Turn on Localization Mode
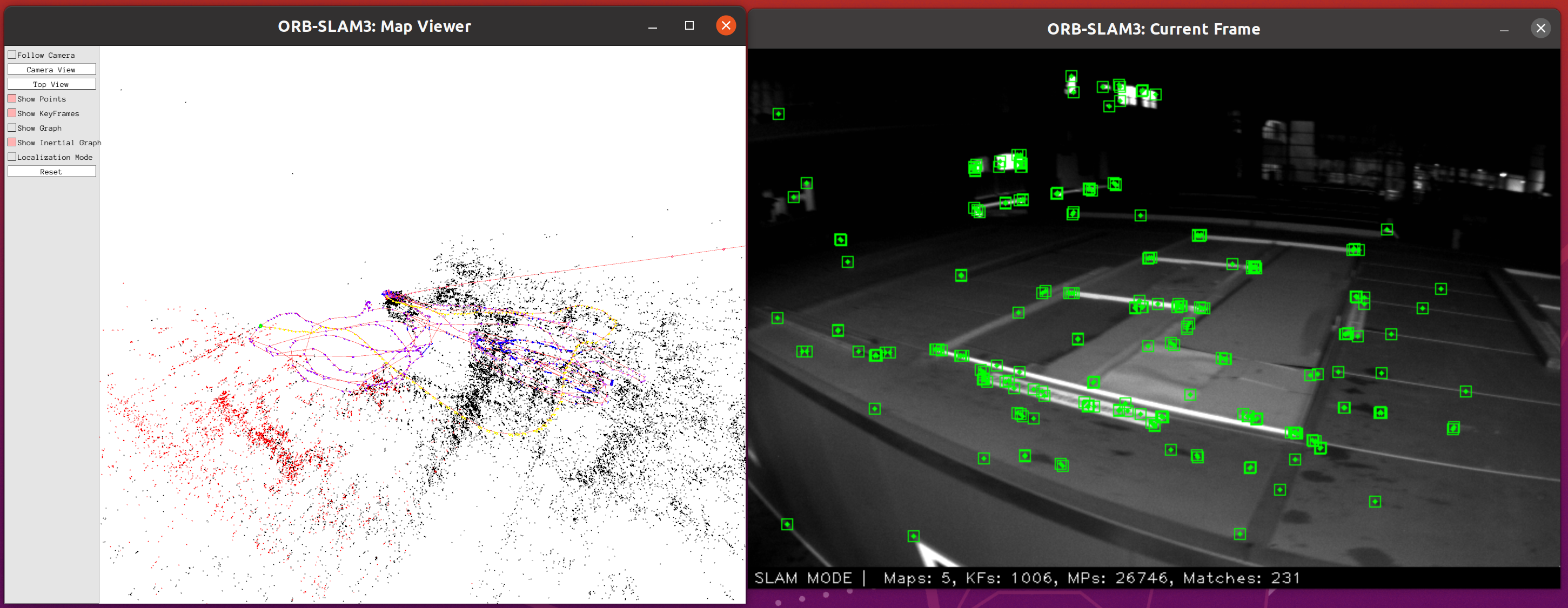The height and width of the screenshot is (608, 1568). coord(12,157)
